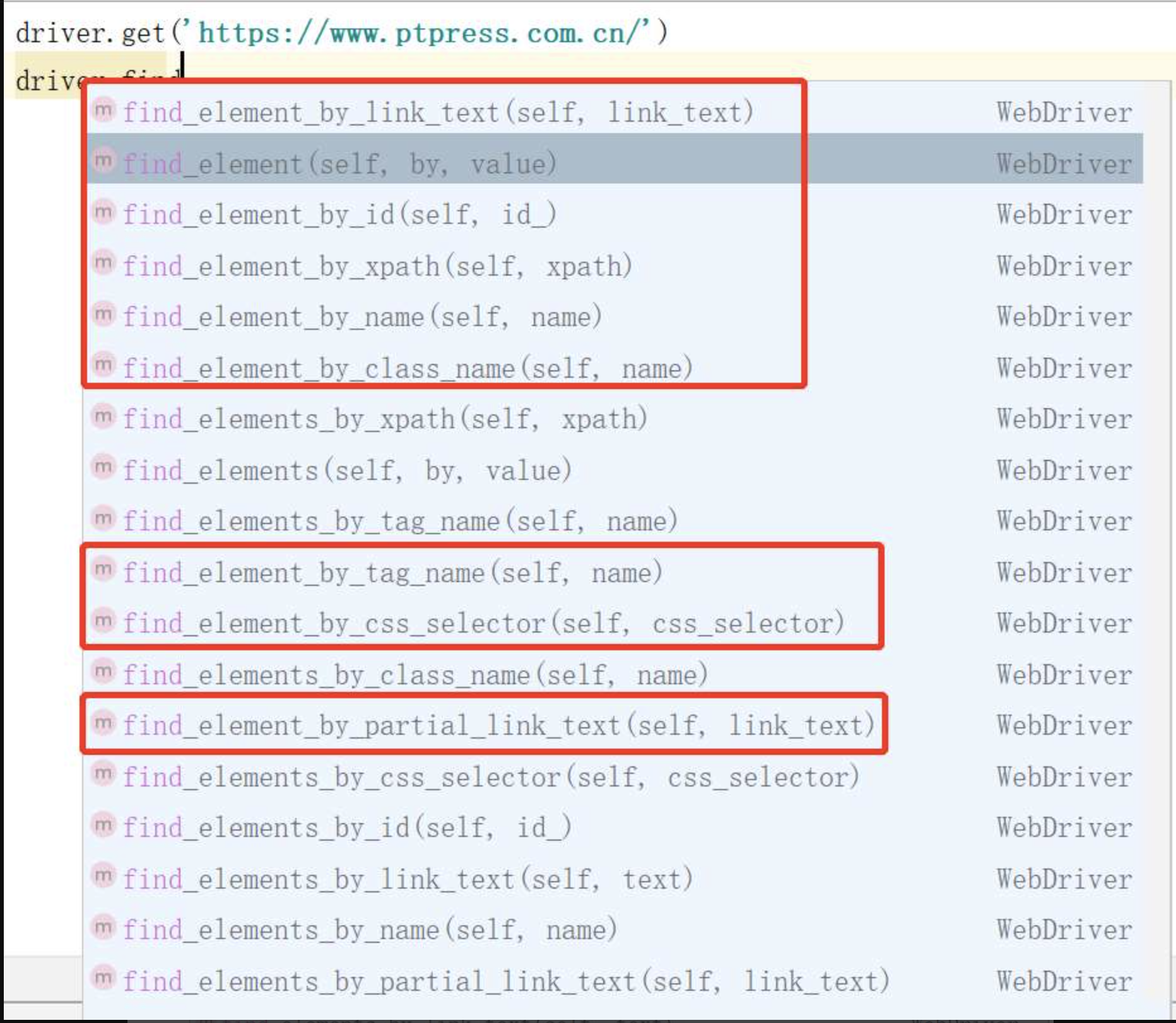The image size is (1176, 1023).
Task: Choose find_element_by_partial_link_text entry
Action: 614,725
